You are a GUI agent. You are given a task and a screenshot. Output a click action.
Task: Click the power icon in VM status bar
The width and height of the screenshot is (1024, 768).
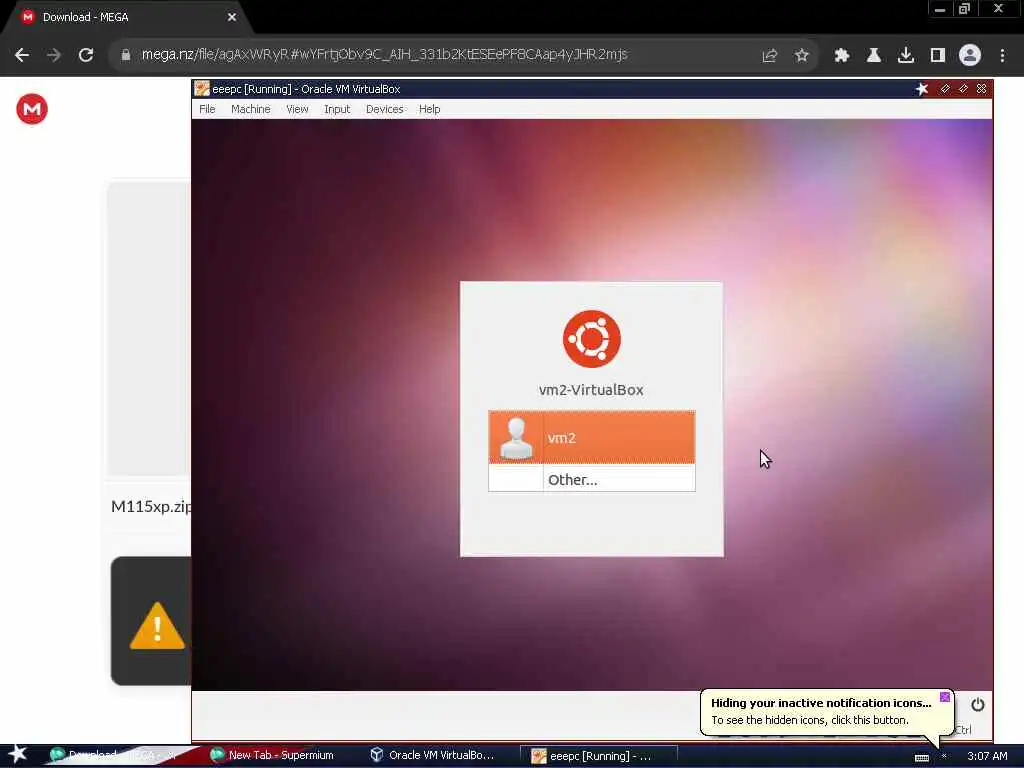(977, 705)
